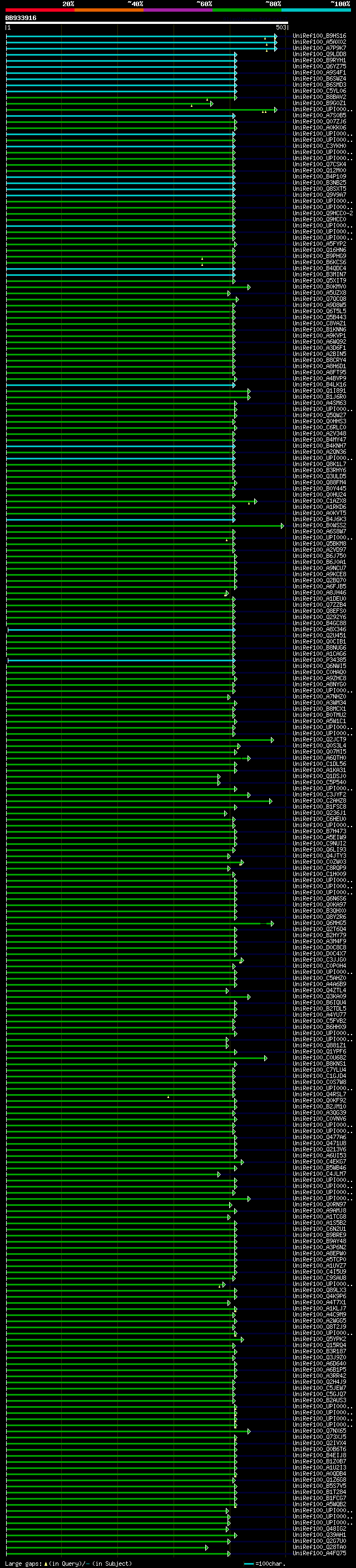This screenshot has width=356, height=1568.
Task: Select hit label UniRef100_B4QDC4
Action: (319, 269)
